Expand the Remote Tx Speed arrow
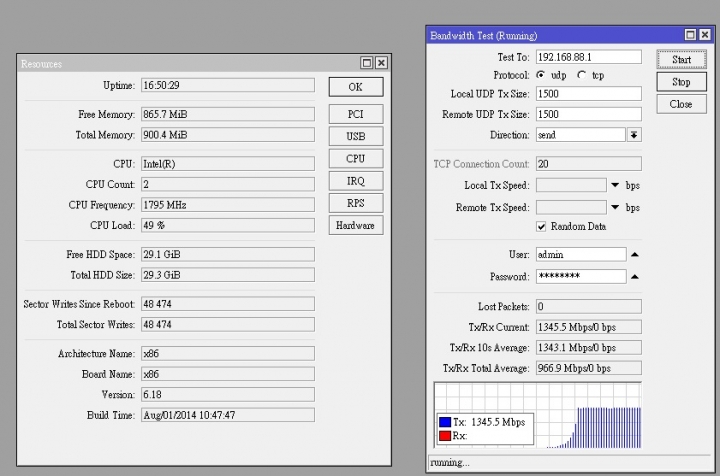This screenshot has width=720, height=476. [615, 207]
